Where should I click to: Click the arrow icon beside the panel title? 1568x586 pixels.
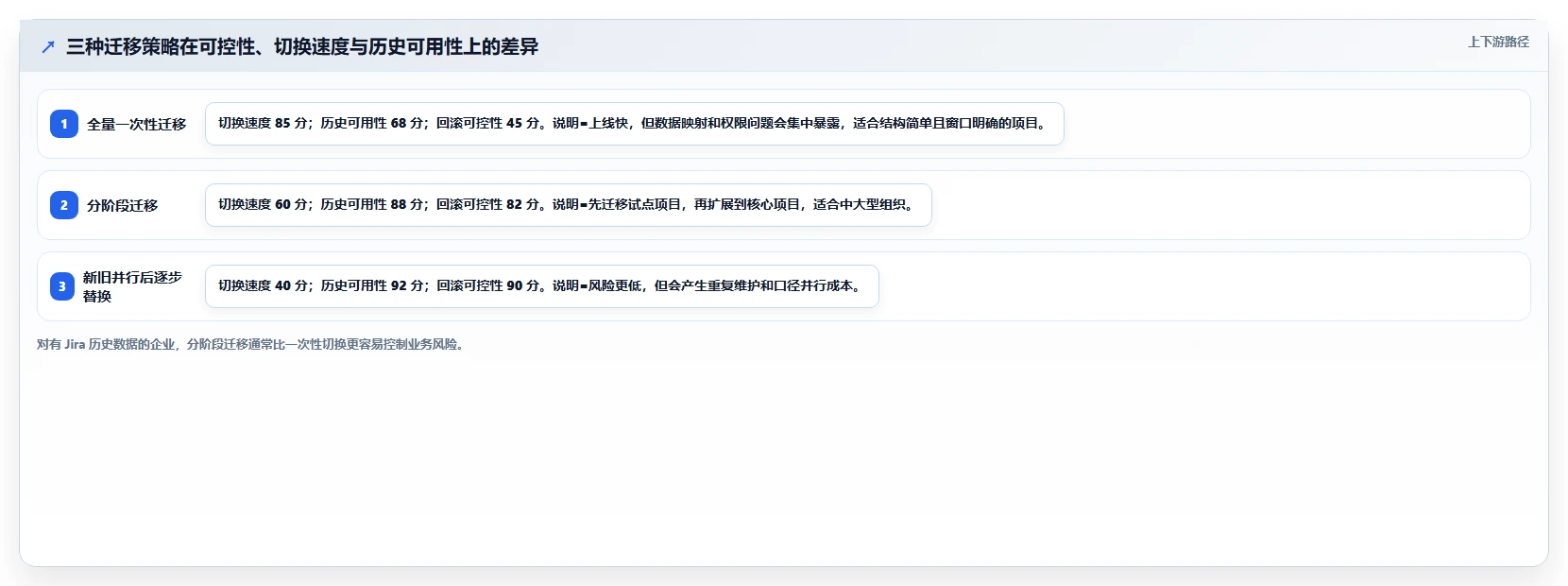[x=48, y=46]
